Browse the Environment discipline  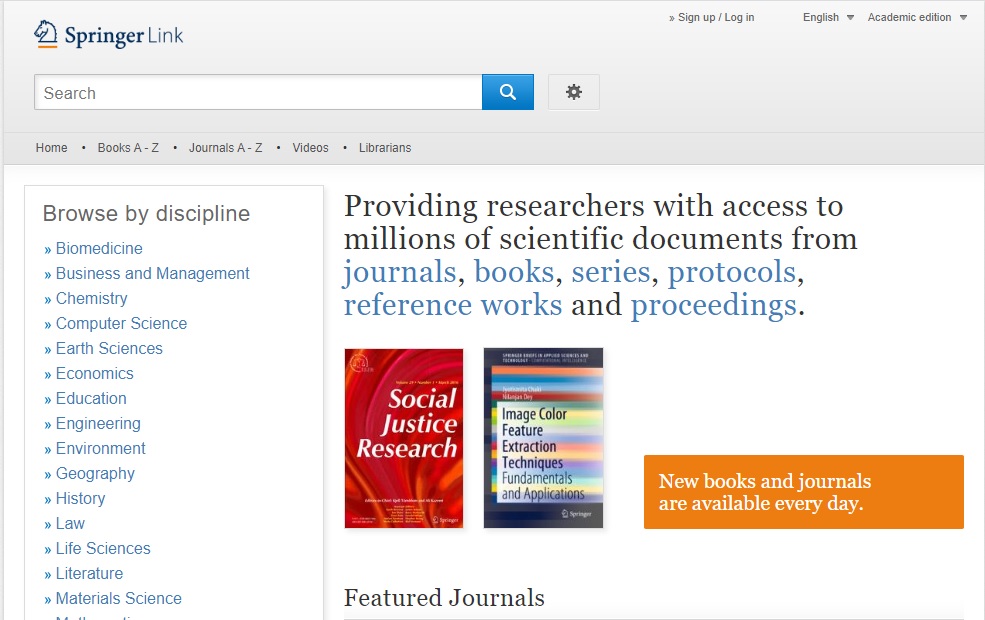pyautogui.click(x=101, y=449)
